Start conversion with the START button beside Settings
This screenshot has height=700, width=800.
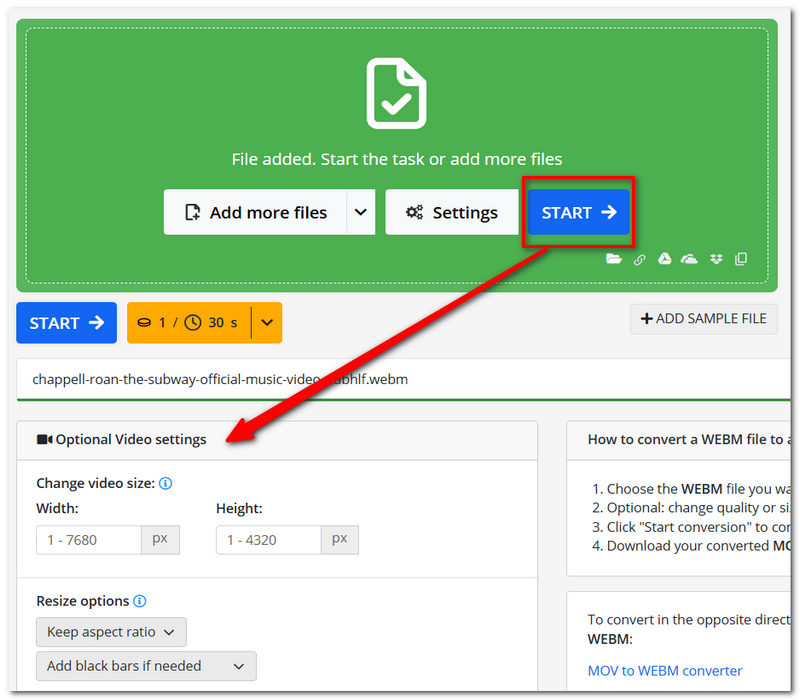coord(579,212)
